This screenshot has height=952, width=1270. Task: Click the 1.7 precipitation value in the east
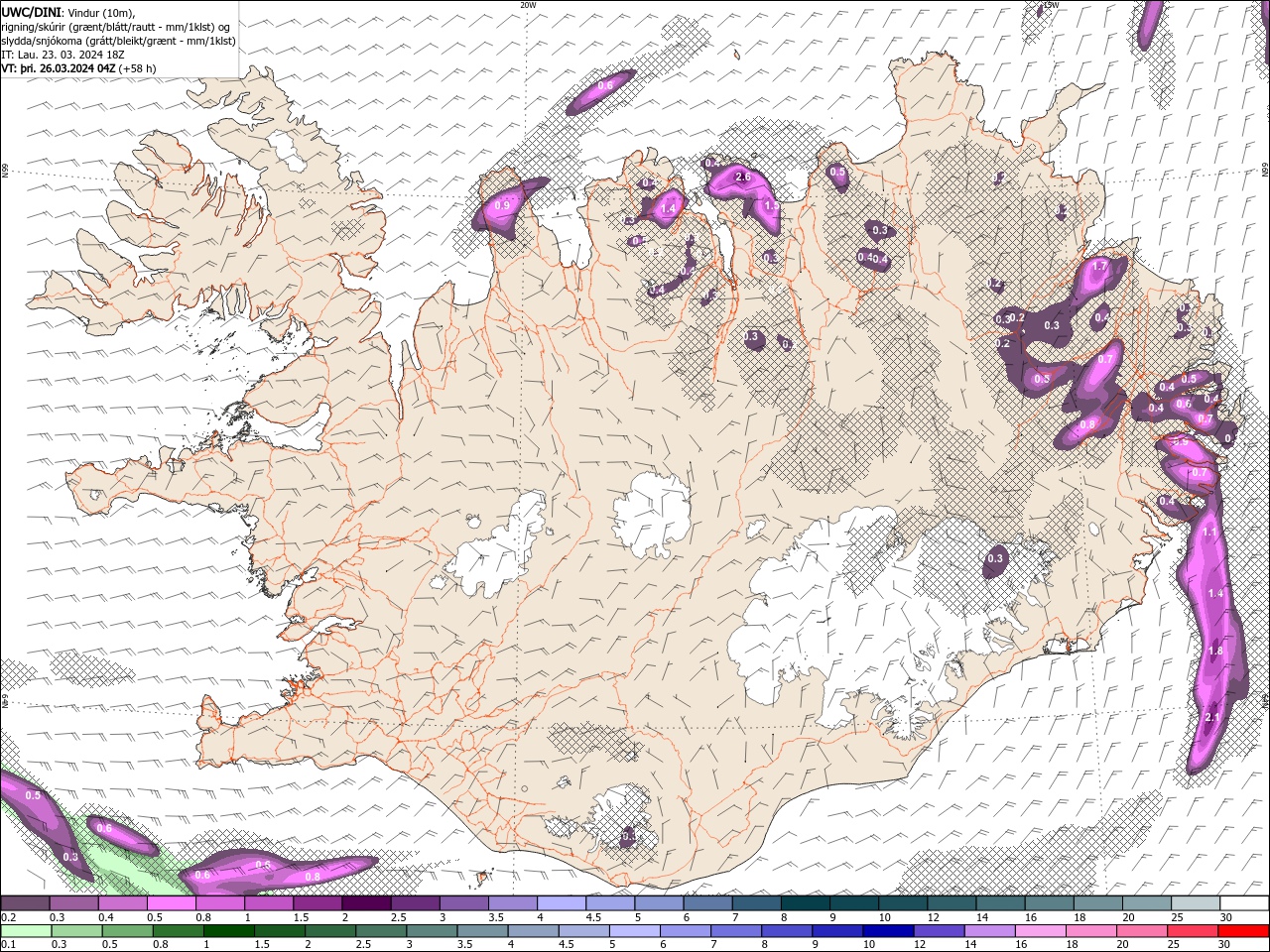tap(1099, 267)
